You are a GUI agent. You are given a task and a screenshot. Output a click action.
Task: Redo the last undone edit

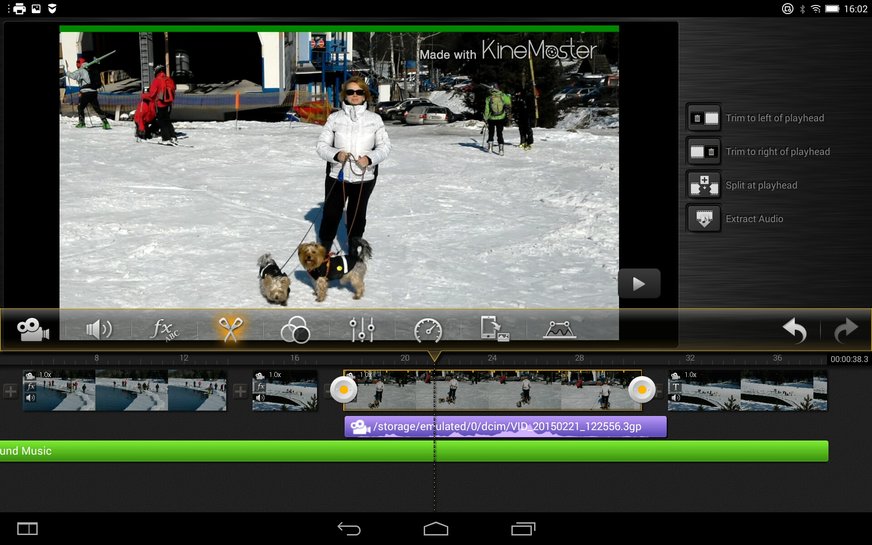coord(846,330)
